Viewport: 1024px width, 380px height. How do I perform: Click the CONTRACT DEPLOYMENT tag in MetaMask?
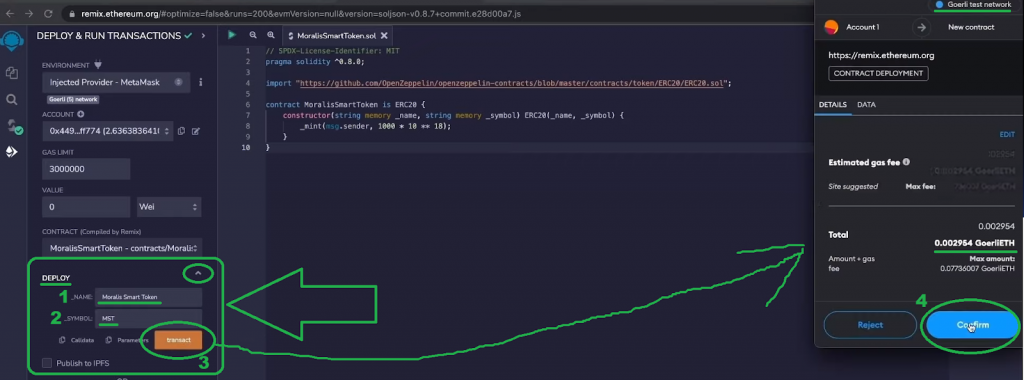[x=878, y=73]
